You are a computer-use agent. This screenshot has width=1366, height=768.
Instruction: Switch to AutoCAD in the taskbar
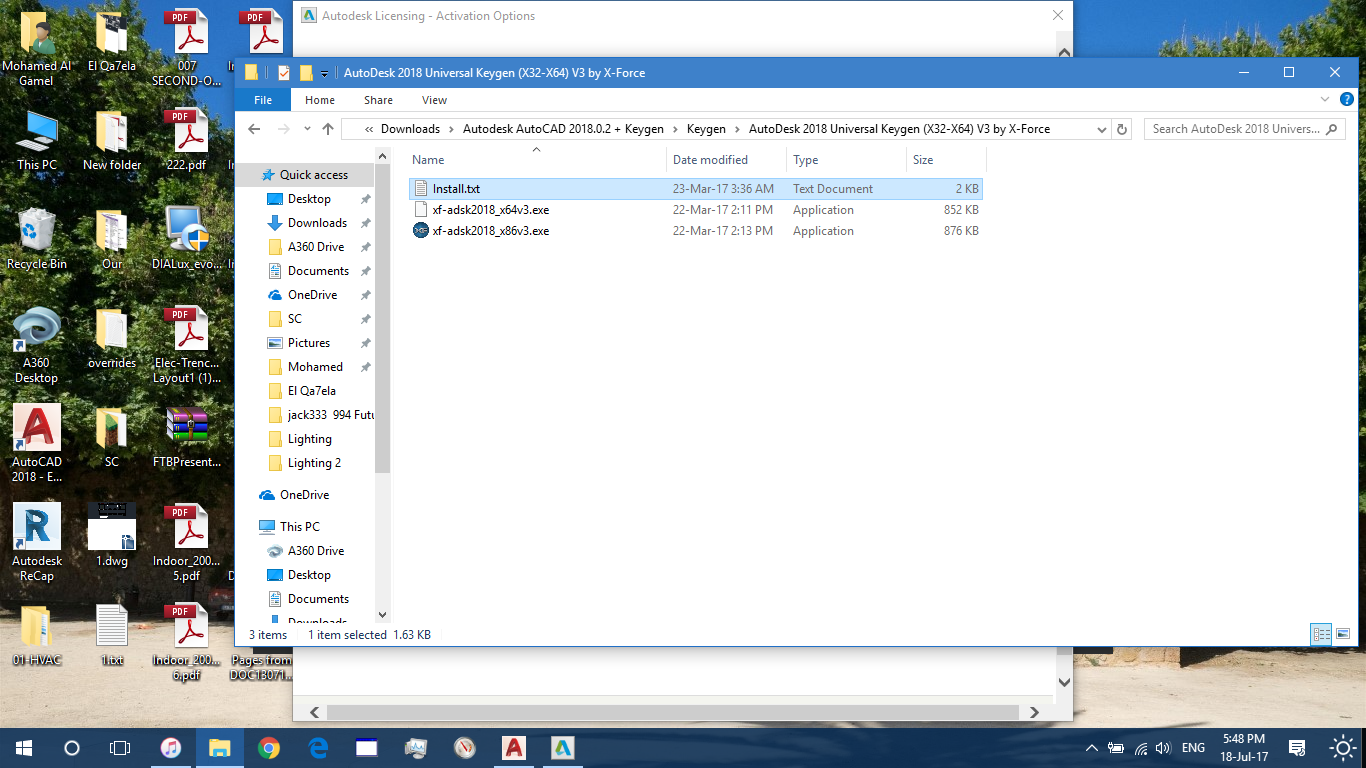[513, 747]
